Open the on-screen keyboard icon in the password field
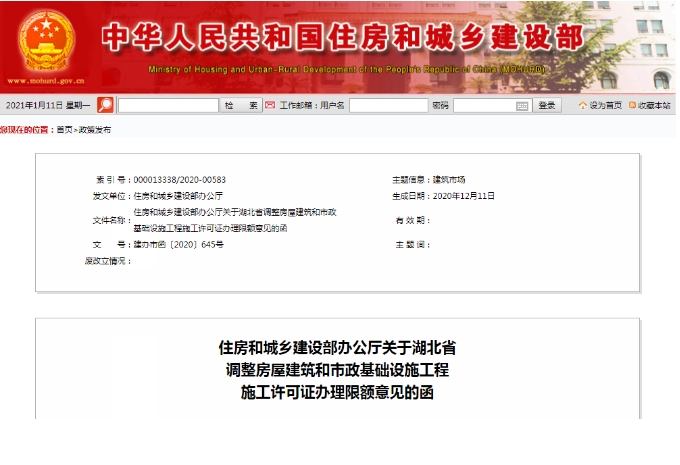Viewport: 680px width, 465px height. click(522, 106)
